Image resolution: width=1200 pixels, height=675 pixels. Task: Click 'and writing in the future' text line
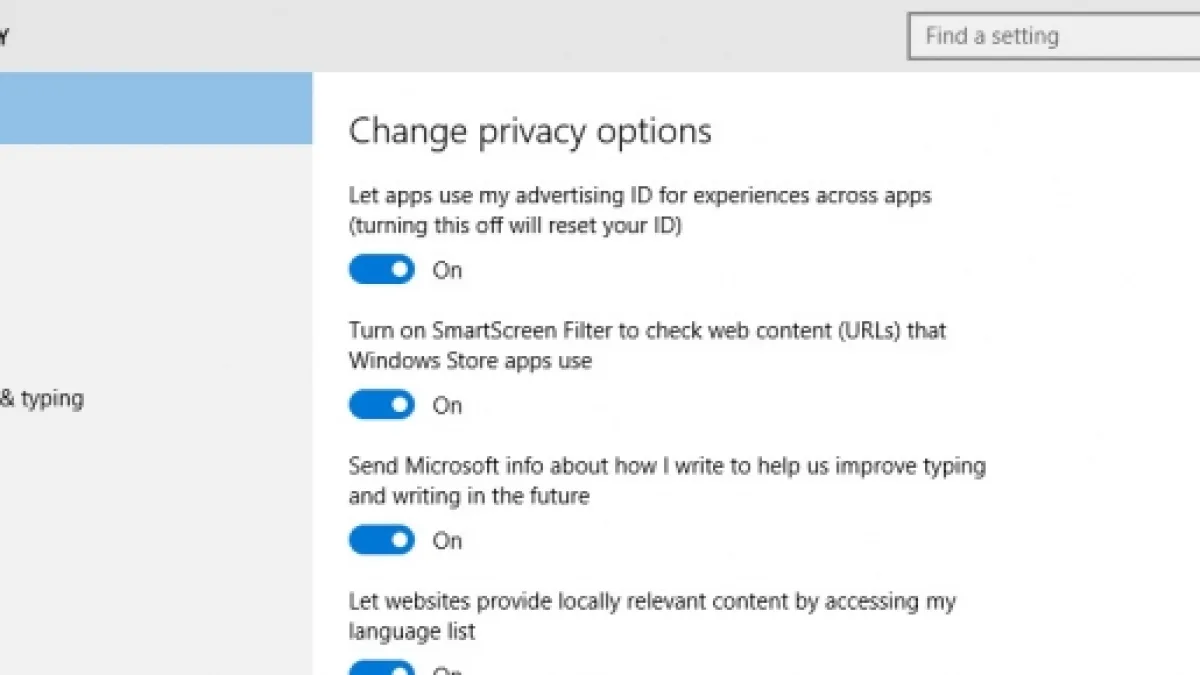coord(469,496)
